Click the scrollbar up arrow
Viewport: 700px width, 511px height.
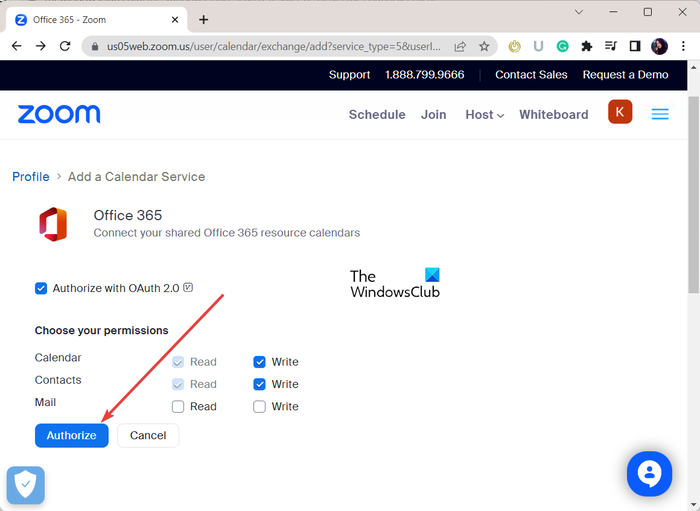tap(693, 68)
